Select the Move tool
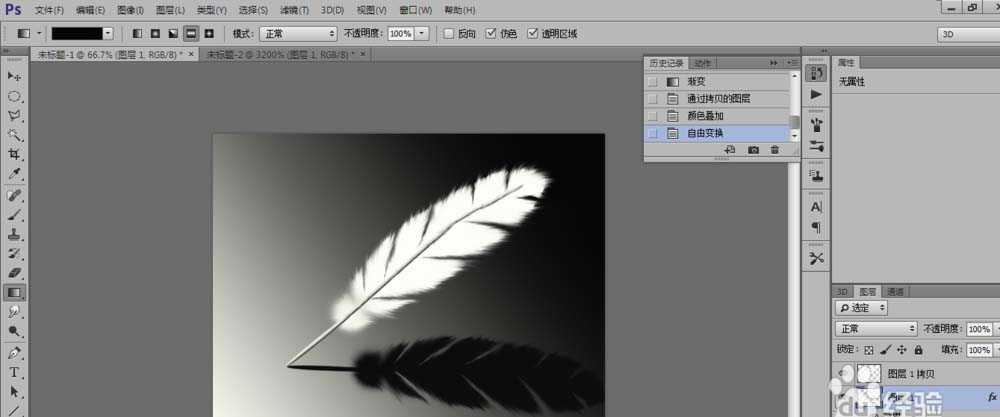Image resolution: width=1000 pixels, height=417 pixels. [14, 76]
